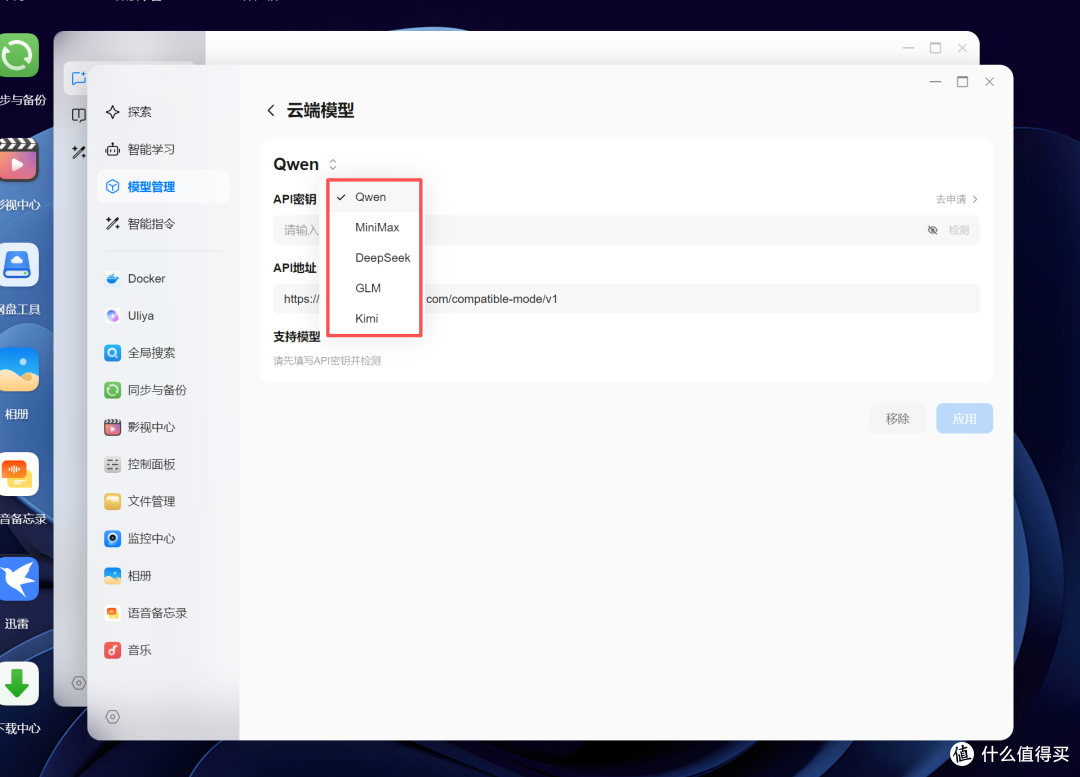Open 控制面板 from the sidebar
Screen dimensions: 1080x777
click(163, 464)
